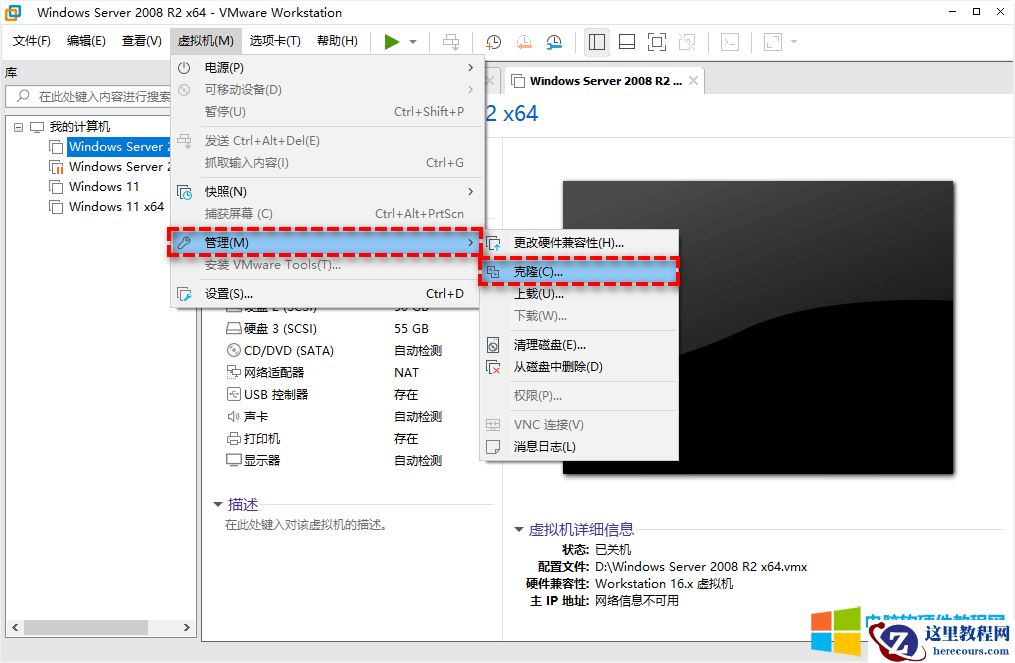
Task: Open the 文件(F) menu
Action: 31,41
